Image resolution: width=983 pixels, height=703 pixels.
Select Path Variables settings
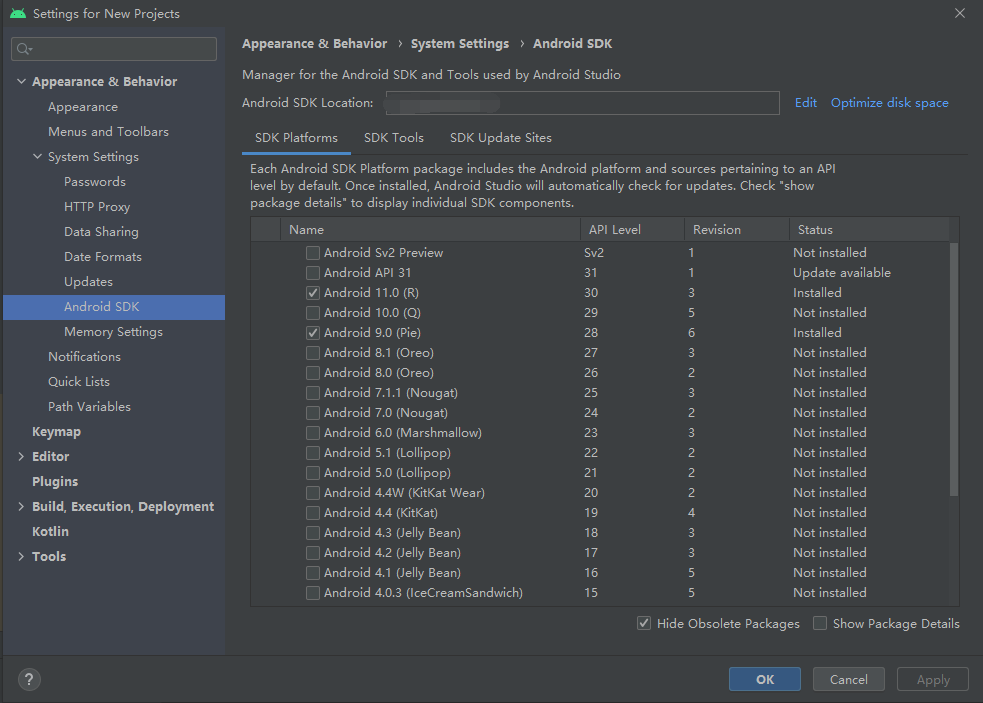click(90, 406)
